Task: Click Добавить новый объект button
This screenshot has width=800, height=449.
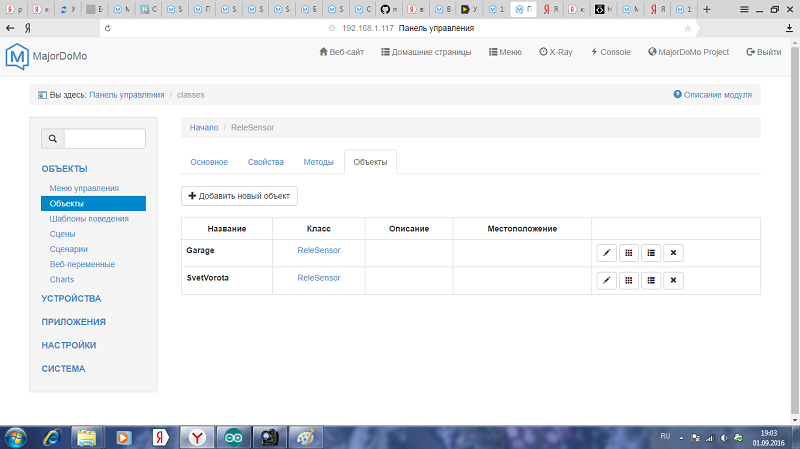Action: (239, 196)
